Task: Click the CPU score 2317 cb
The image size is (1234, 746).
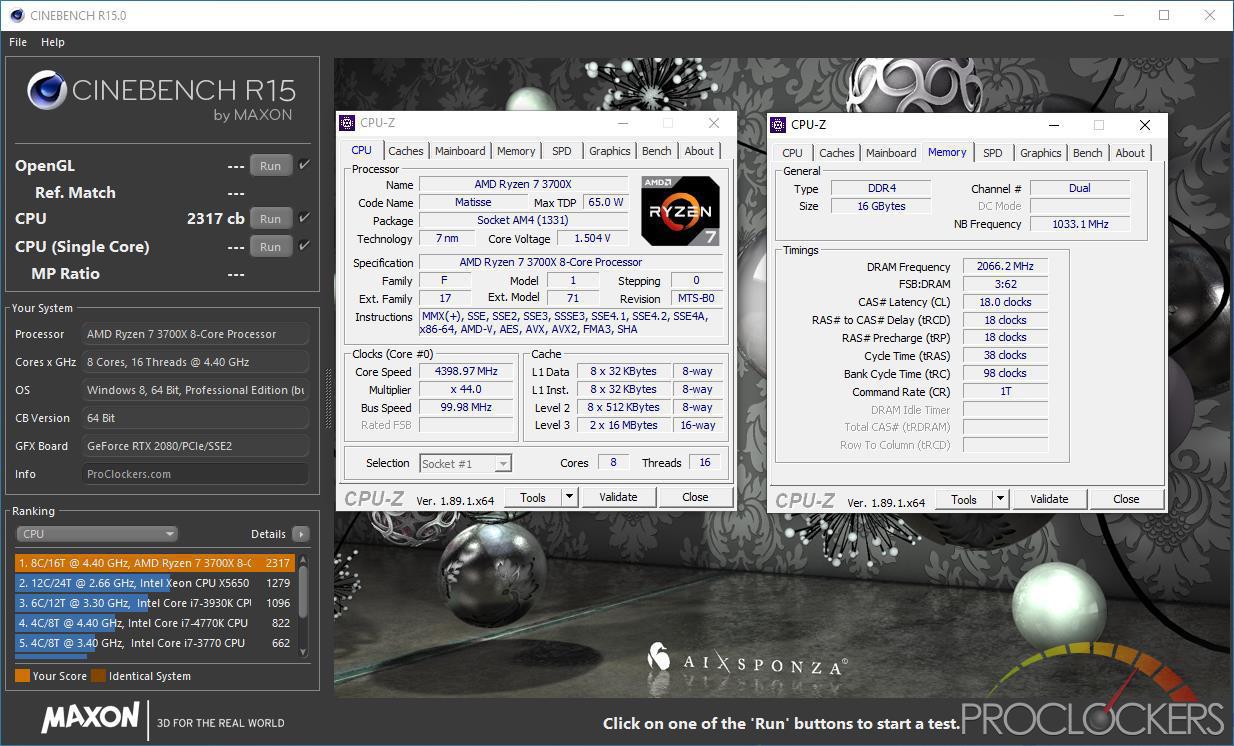Action: 215,218
